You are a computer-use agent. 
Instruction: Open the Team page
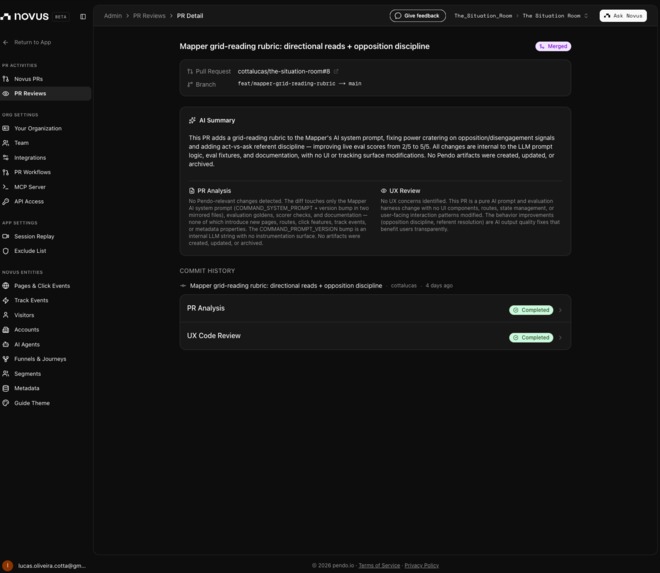click(21, 143)
